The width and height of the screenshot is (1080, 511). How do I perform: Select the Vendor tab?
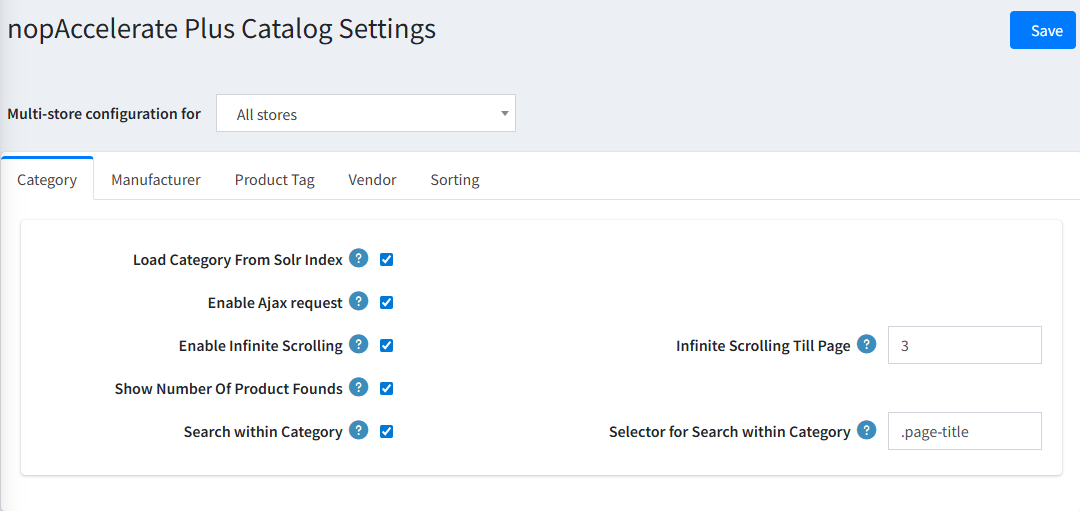pyautogui.click(x=372, y=180)
